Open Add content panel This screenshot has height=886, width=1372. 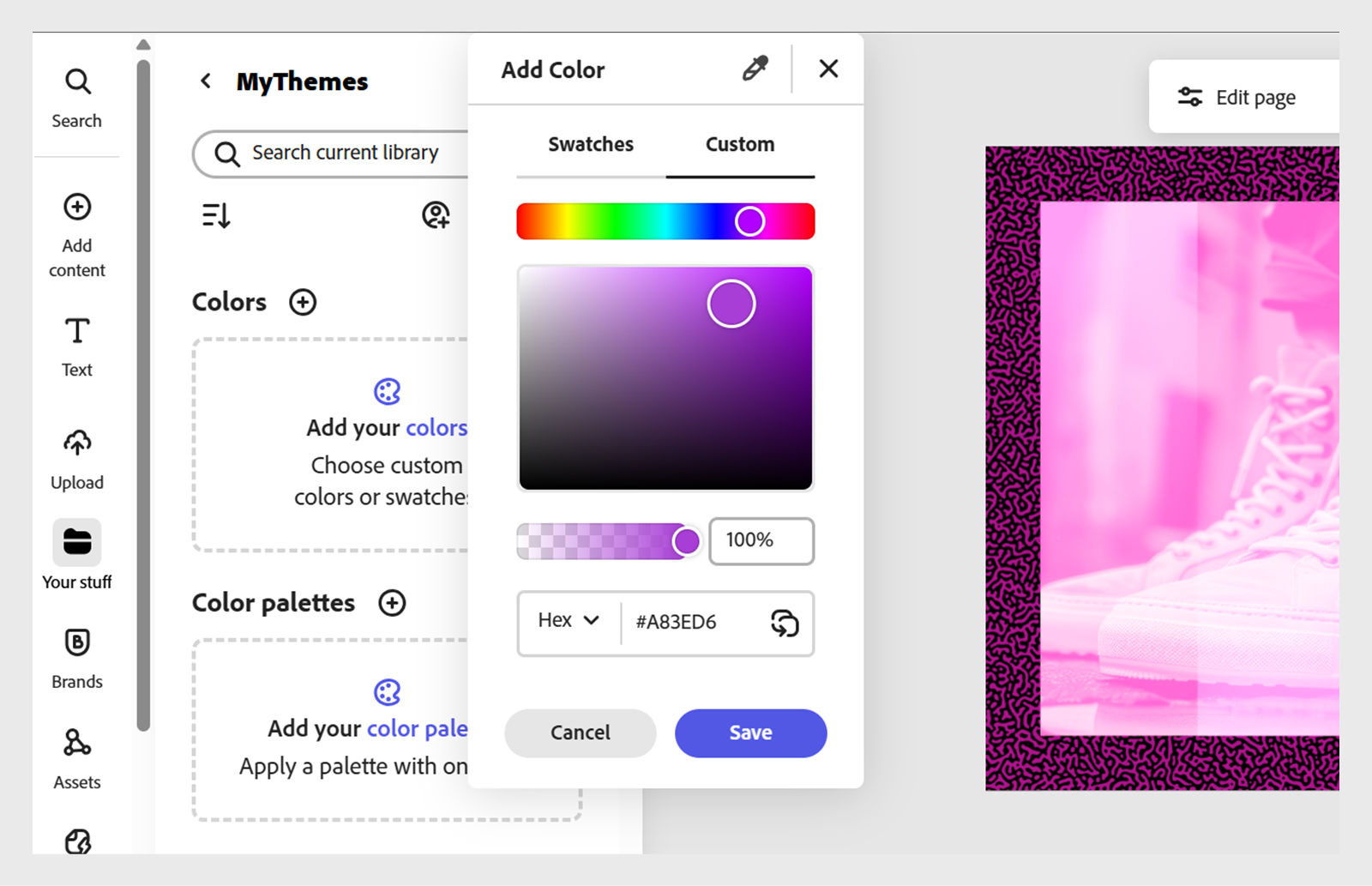click(77, 235)
